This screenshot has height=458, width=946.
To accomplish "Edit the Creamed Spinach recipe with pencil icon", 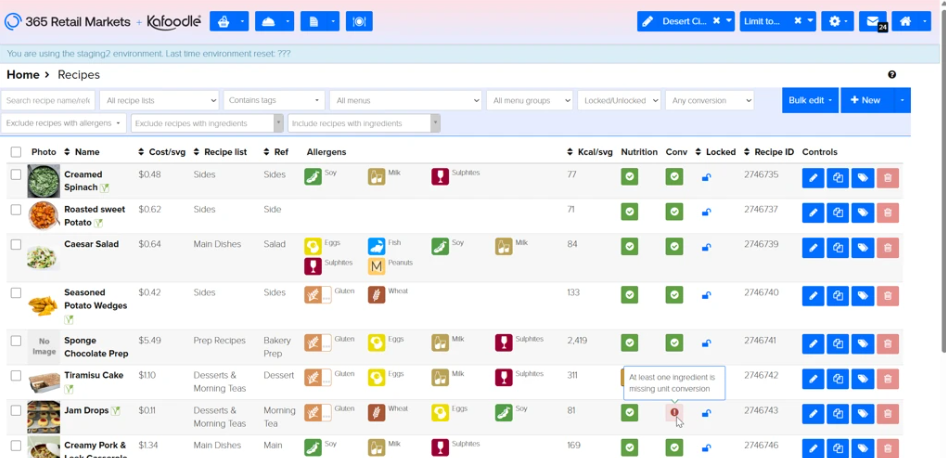I will pos(812,177).
